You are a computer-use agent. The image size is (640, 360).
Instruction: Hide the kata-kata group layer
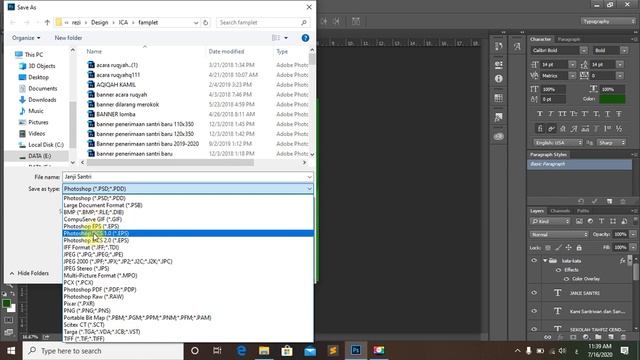534,260
